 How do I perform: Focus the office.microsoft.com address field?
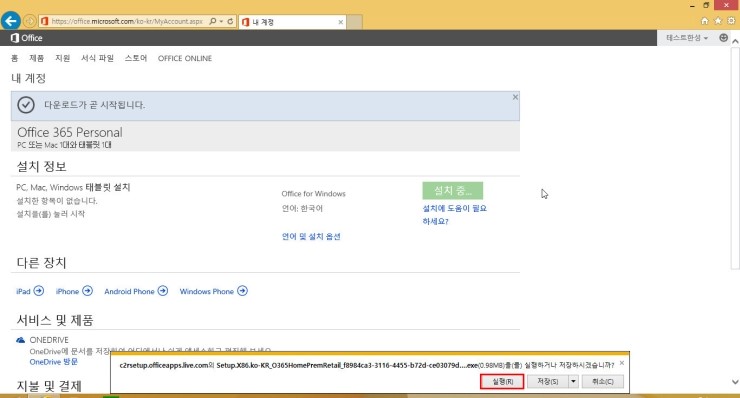click(126, 21)
